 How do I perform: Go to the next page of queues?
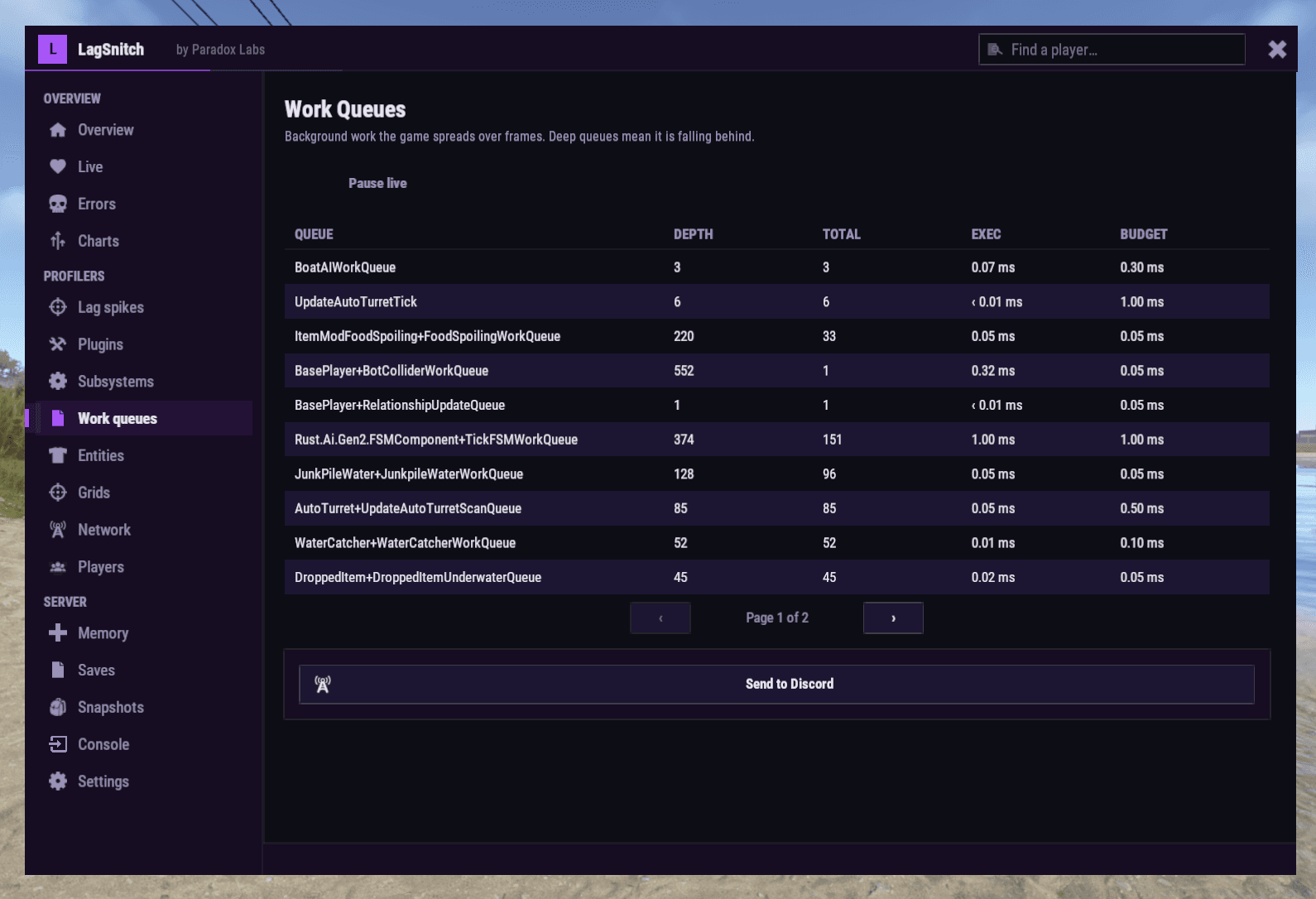(x=893, y=618)
